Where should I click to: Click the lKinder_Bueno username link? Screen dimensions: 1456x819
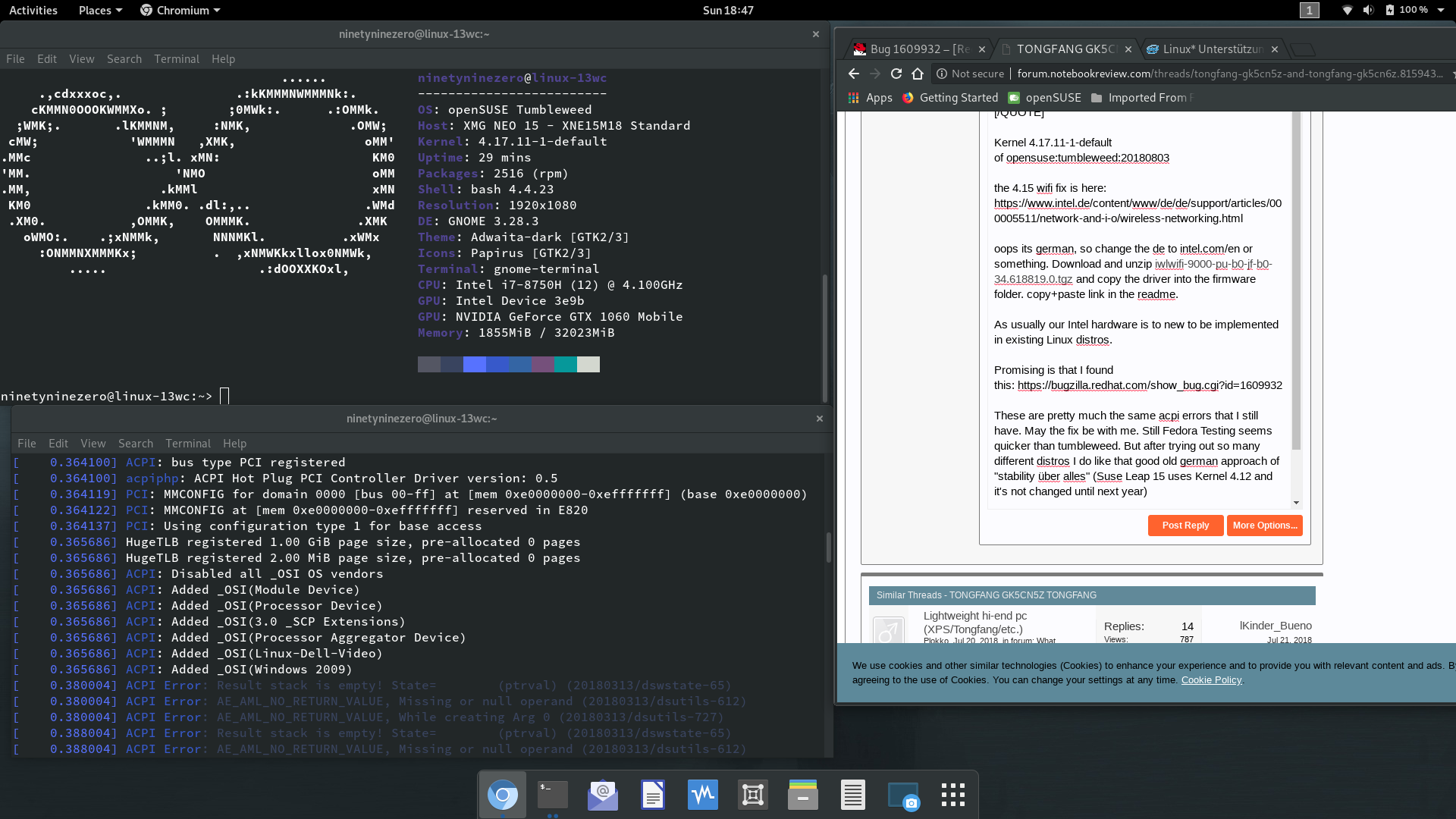(x=1276, y=625)
